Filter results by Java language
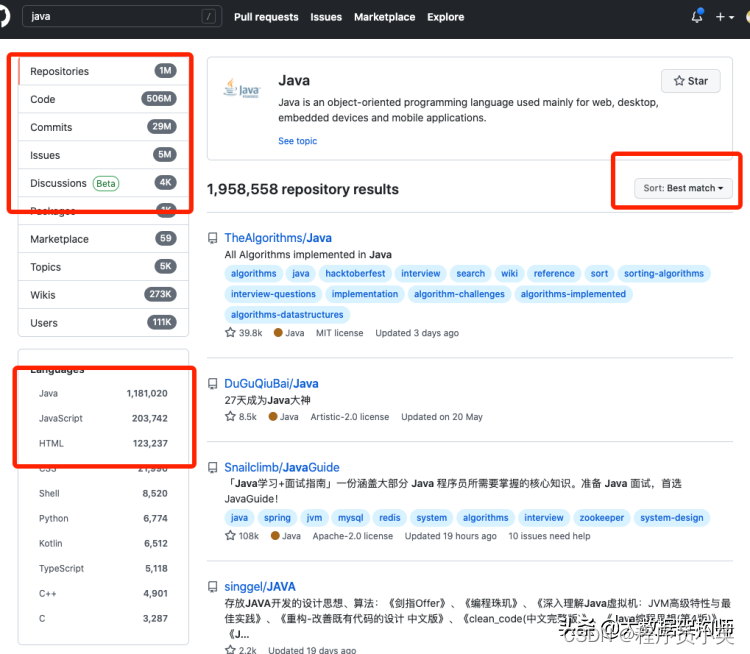Screen dimensions: 750x654 tap(103, 393)
